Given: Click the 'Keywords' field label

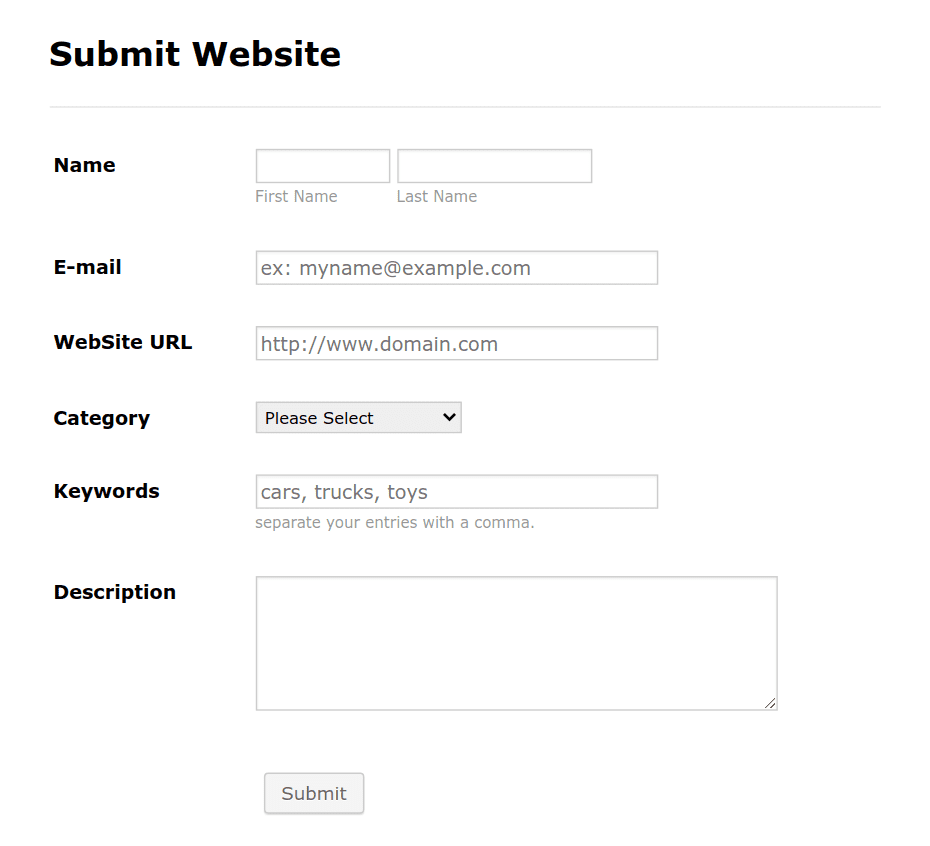Looking at the screenshot, I should pyautogui.click(x=107, y=491).
